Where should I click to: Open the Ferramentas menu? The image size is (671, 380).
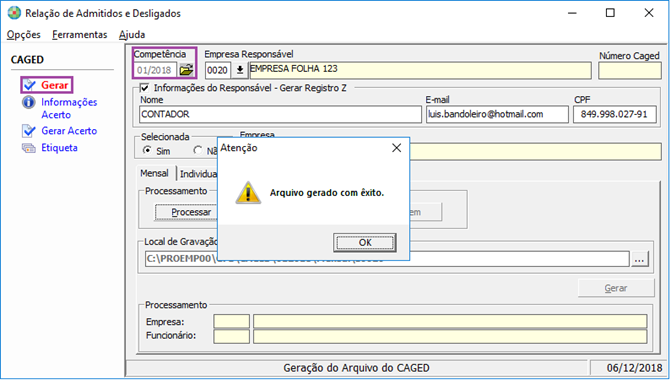point(80,35)
